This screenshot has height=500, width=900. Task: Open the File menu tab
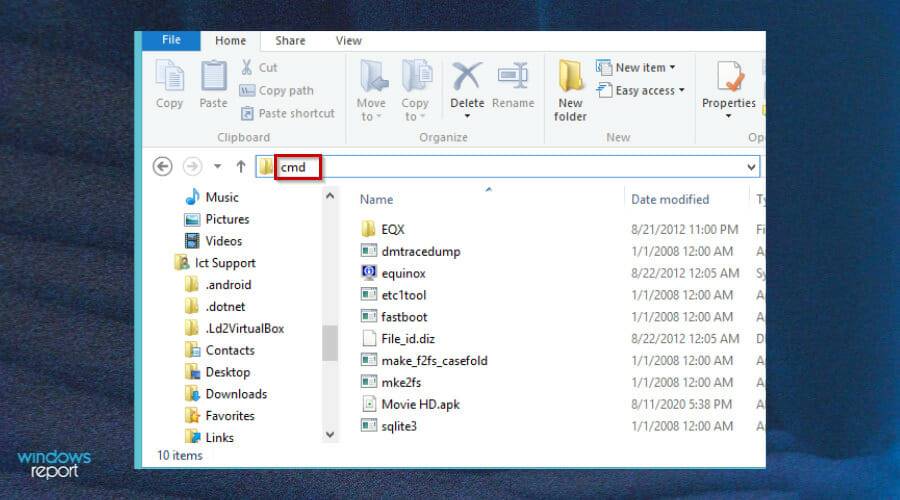pyautogui.click(x=171, y=40)
